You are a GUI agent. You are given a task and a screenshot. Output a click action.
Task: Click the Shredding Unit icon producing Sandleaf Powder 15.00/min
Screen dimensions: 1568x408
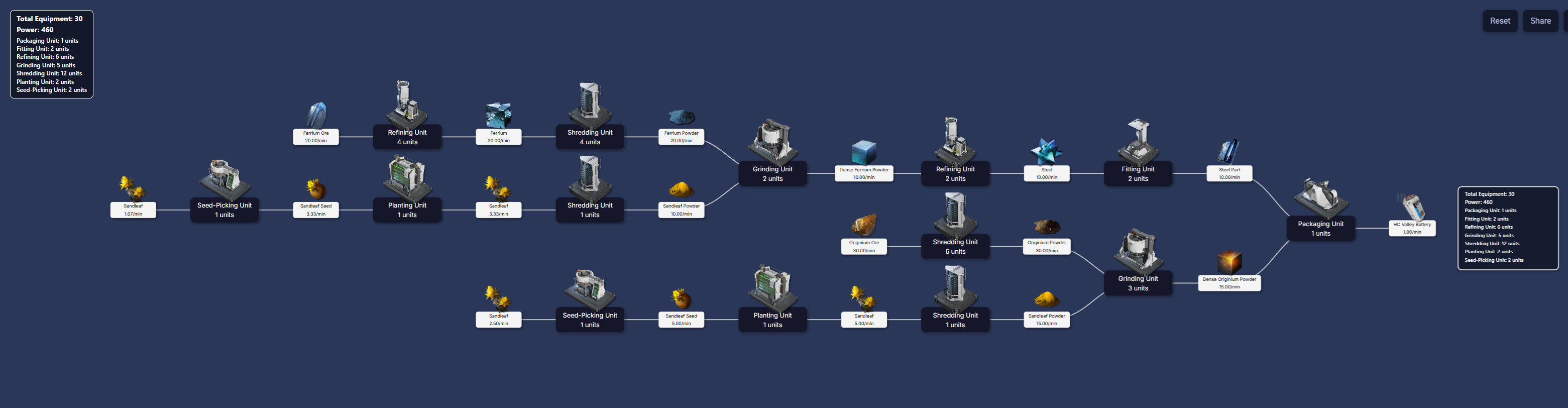coord(955,287)
